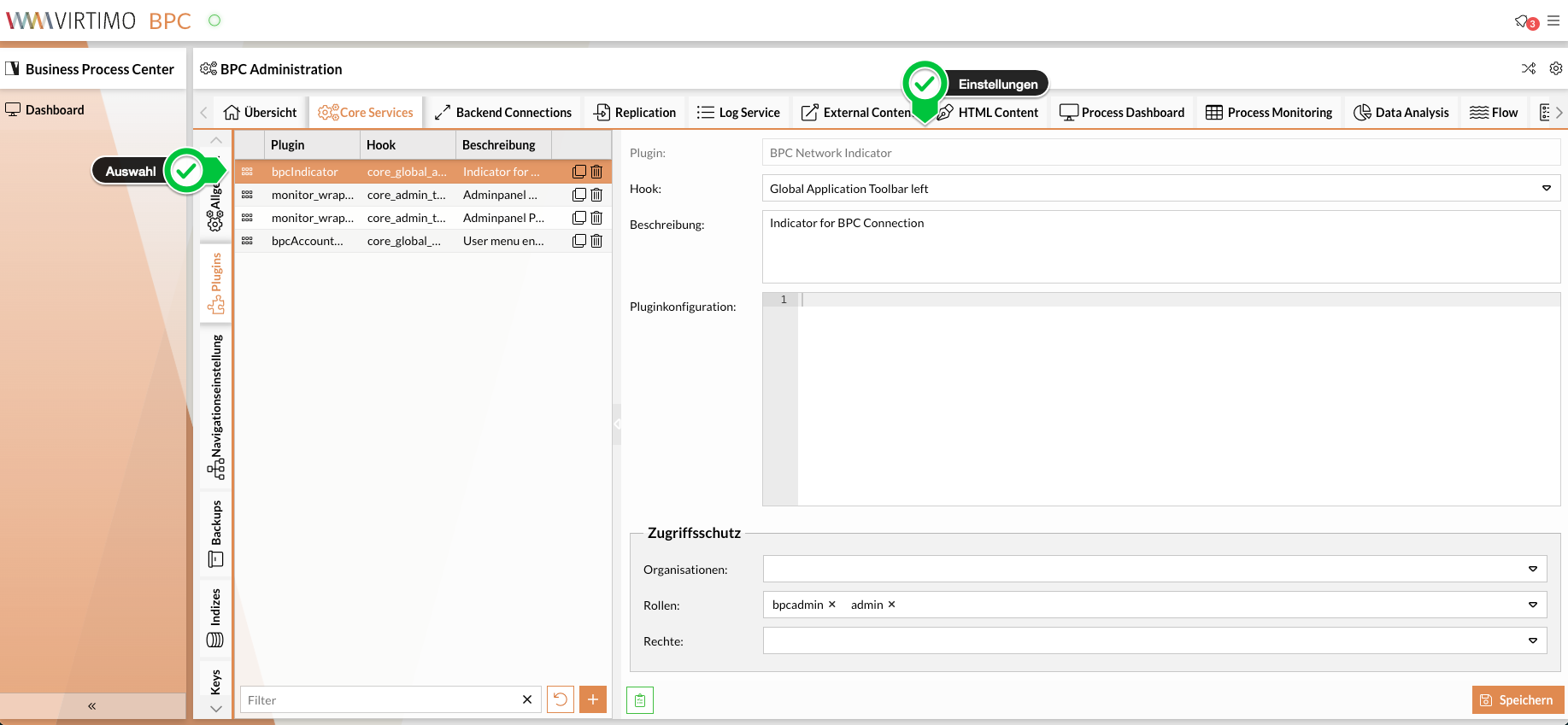The width and height of the screenshot is (1568, 725).
Task: Delete the monitor_wrap Adminpanel P... row
Action: [x=596, y=218]
